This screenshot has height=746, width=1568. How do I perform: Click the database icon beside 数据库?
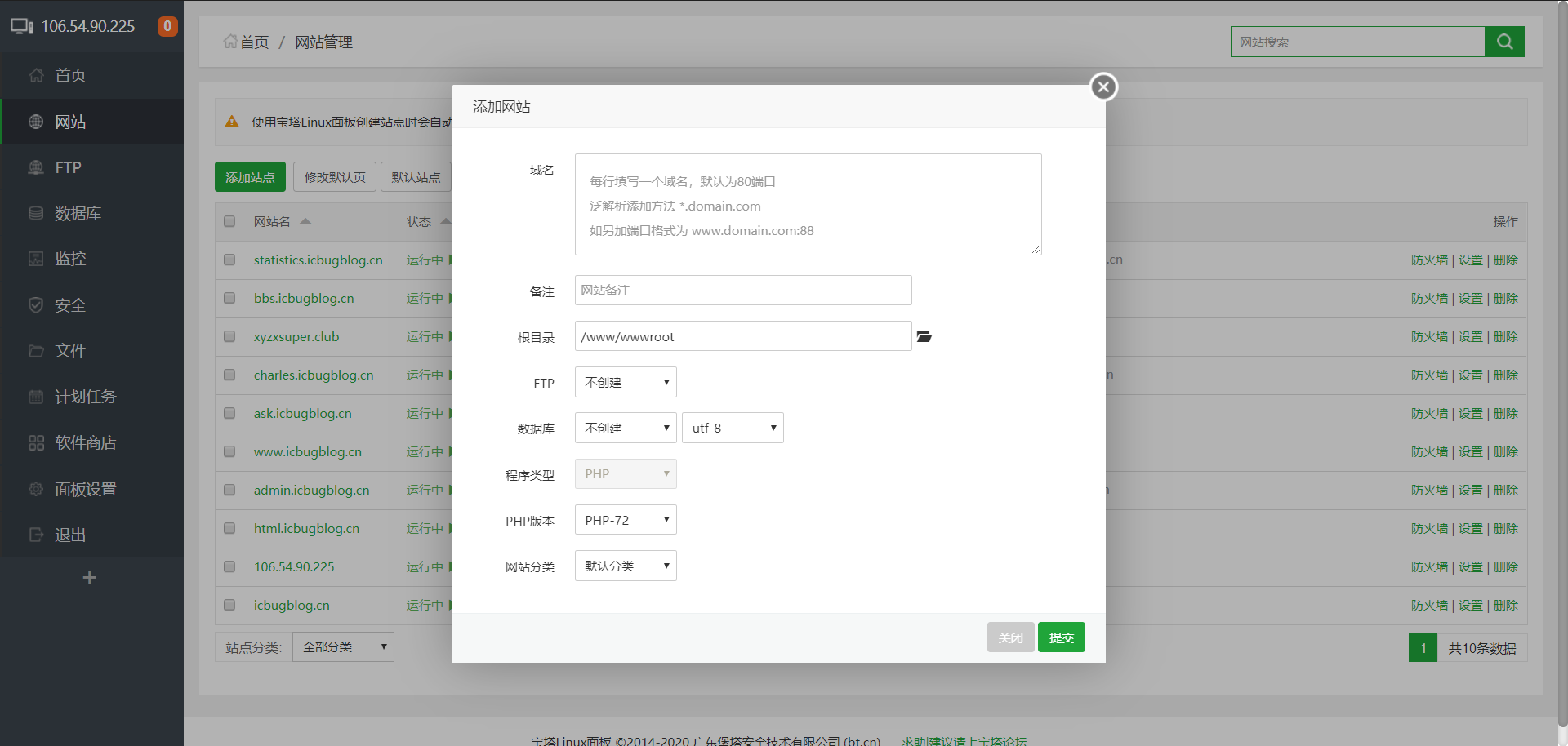coord(36,213)
